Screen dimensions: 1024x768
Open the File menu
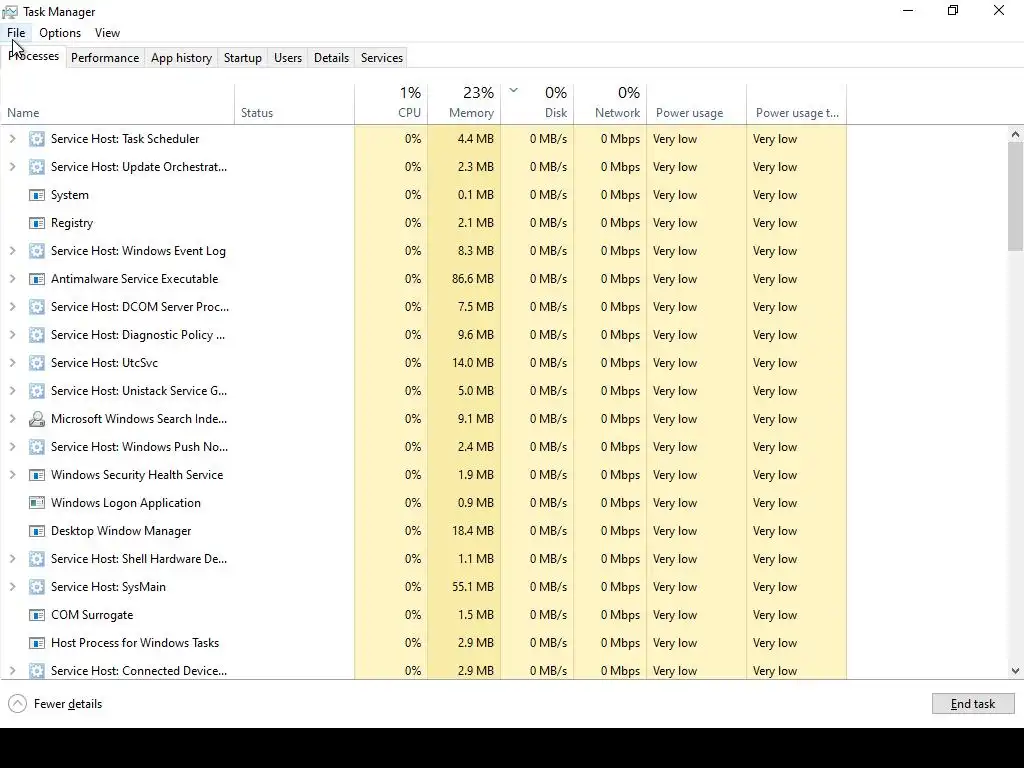click(16, 33)
